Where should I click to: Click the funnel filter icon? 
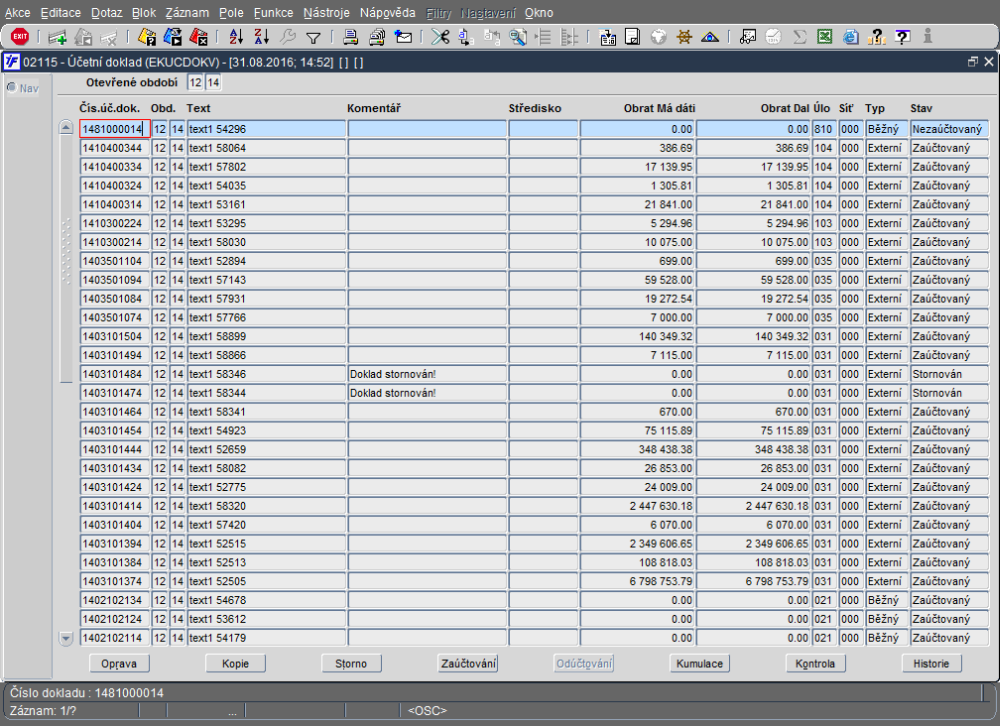click(313, 38)
